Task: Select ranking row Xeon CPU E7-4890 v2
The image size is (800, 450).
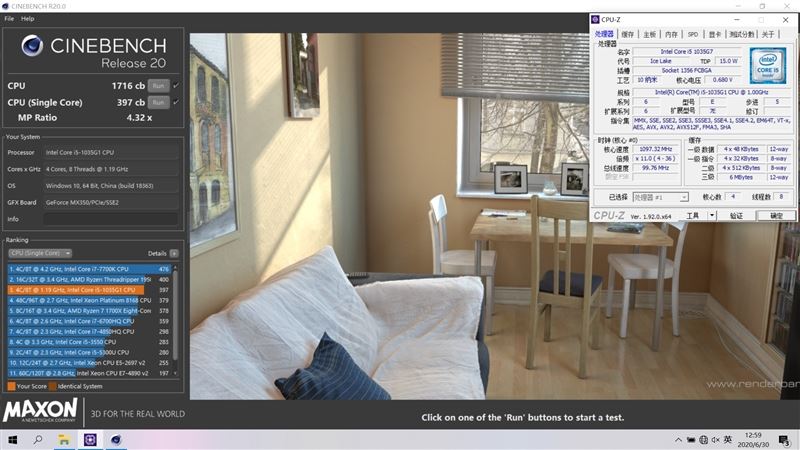Action: (89, 373)
